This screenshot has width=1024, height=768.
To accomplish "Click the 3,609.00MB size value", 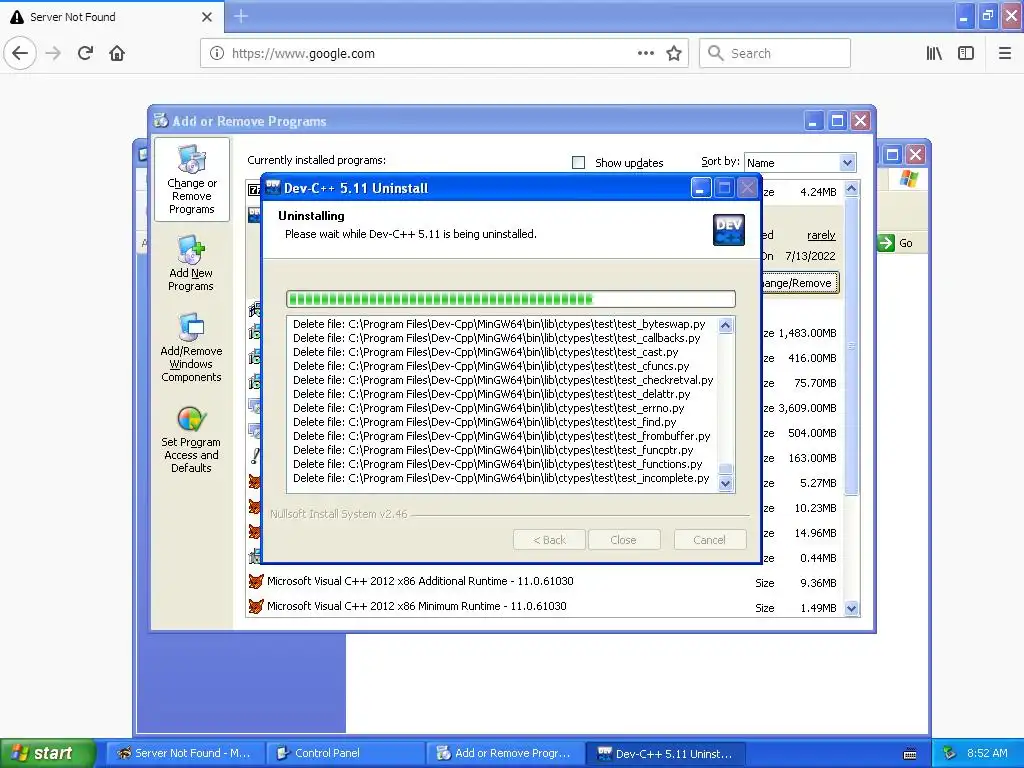I will (x=807, y=408).
